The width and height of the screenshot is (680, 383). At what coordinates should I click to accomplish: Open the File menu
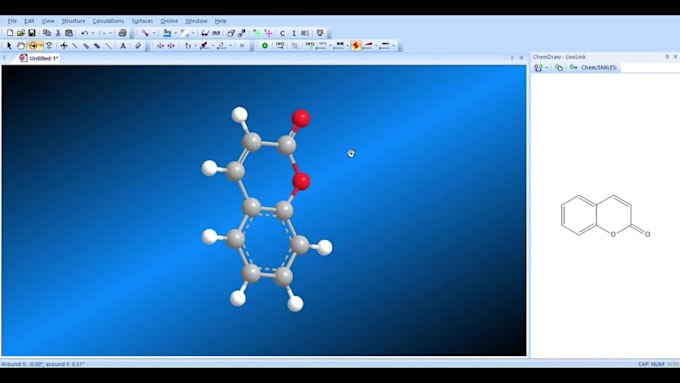click(12, 21)
